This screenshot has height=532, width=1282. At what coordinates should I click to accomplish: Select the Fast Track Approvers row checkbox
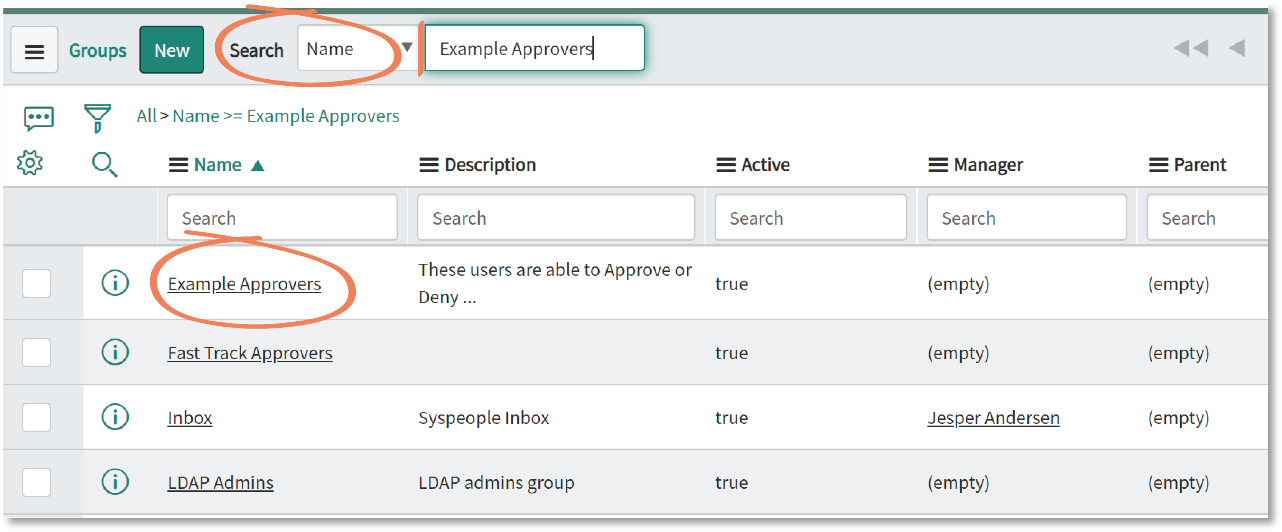coord(37,352)
